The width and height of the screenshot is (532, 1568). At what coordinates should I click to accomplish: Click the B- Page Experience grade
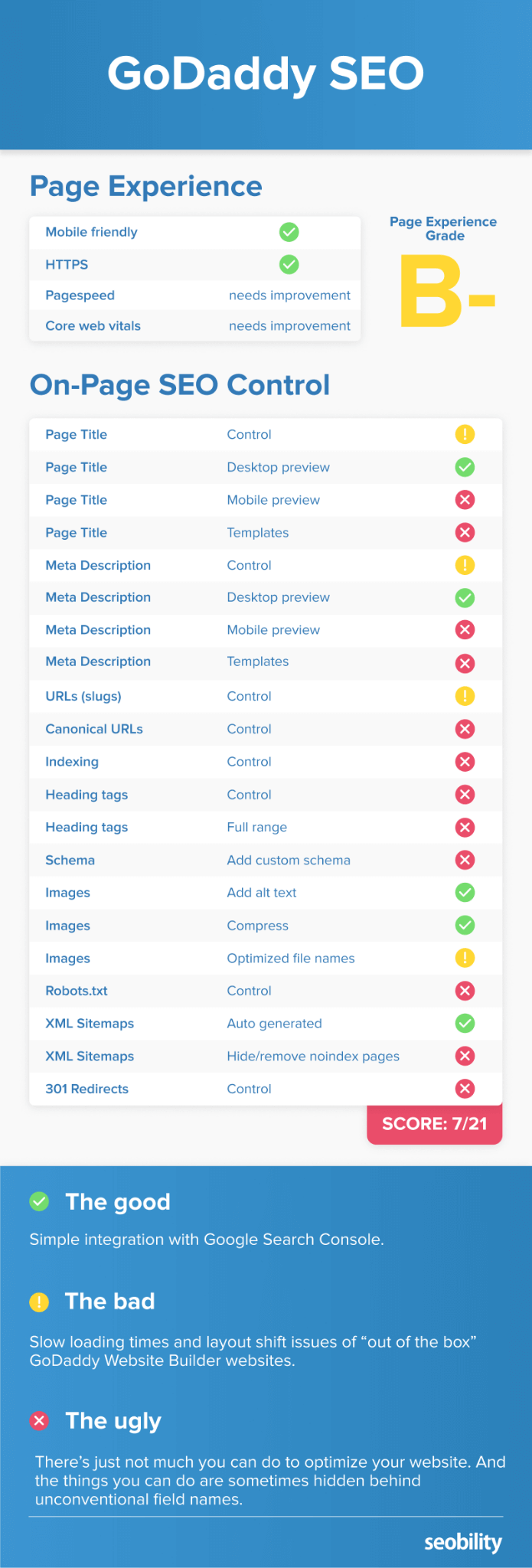(x=447, y=292)
